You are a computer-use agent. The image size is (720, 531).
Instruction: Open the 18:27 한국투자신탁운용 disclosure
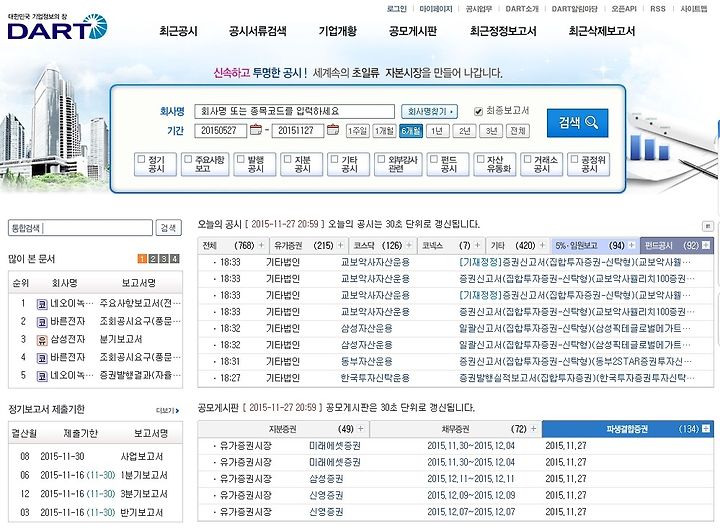tap(577, 378)
